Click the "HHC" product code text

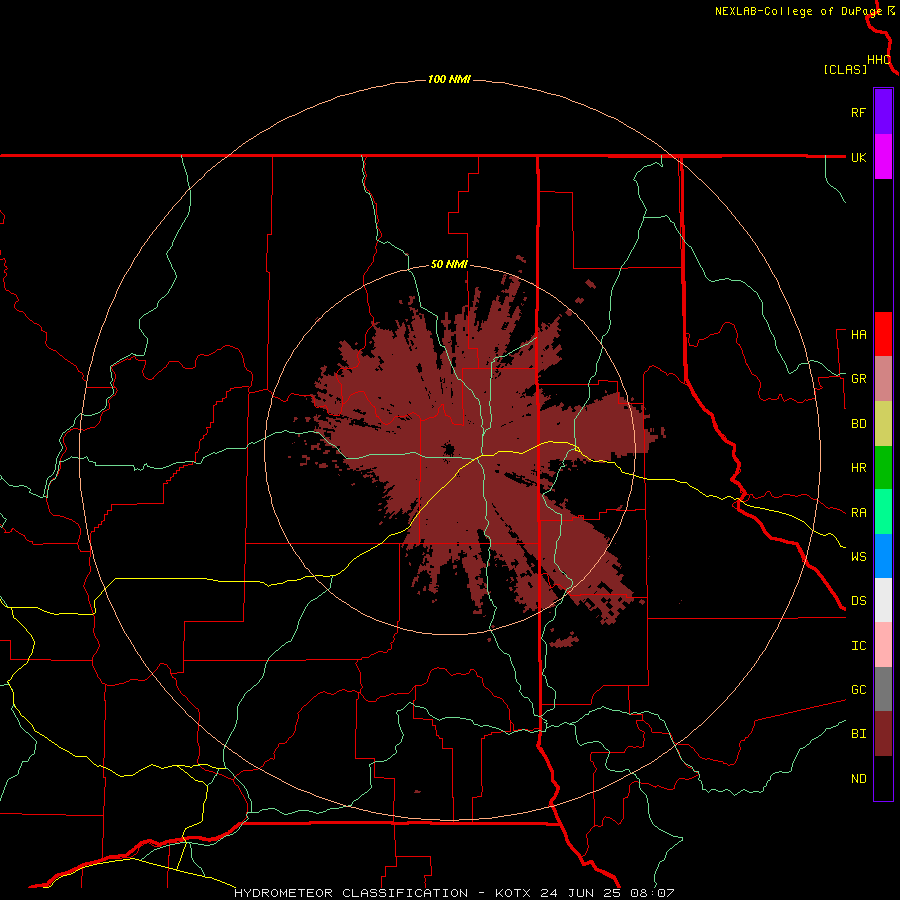(x=878, y=60)
